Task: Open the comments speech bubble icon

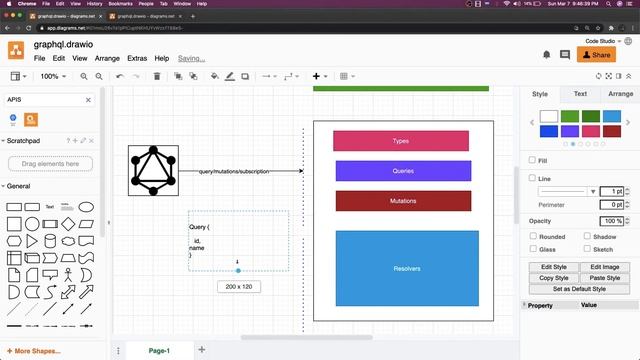Action: [x=565, y=55]
